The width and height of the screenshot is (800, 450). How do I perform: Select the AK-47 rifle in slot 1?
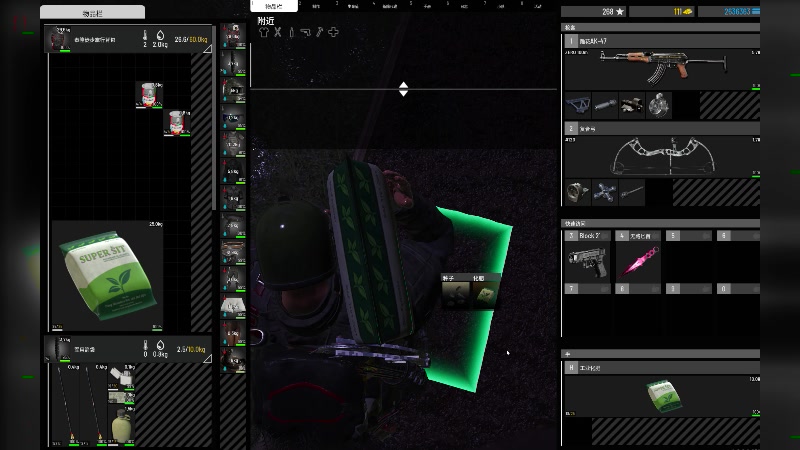[662, 69]
